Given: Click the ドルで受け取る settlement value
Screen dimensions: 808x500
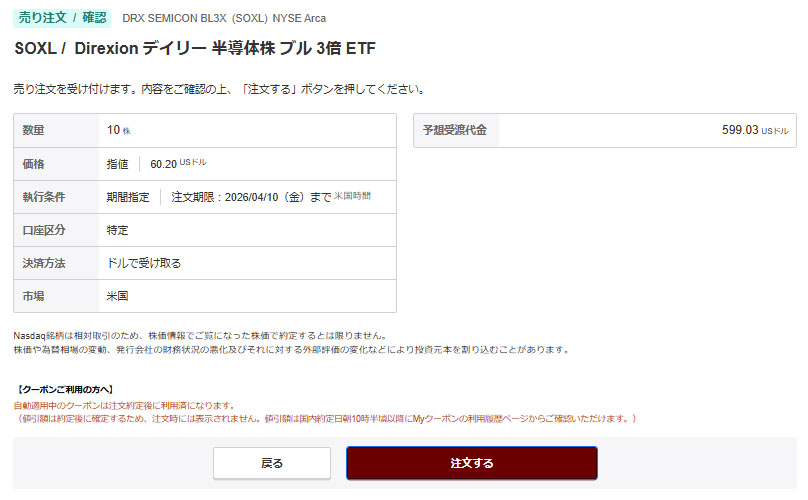Looking at the screenshot, I should (144, 263).
